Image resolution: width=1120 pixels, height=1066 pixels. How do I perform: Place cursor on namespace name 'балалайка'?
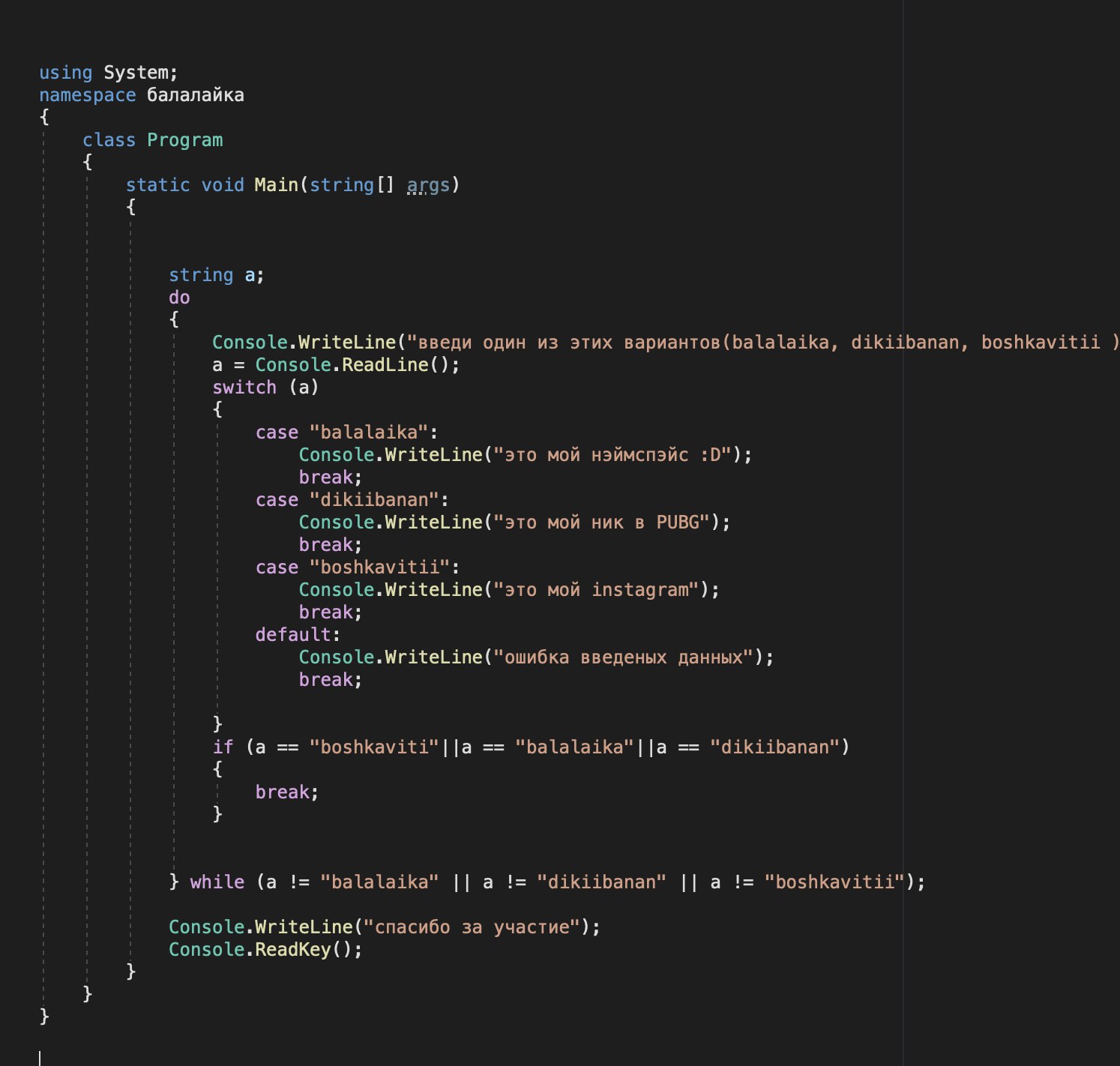[x=195, y=95]
